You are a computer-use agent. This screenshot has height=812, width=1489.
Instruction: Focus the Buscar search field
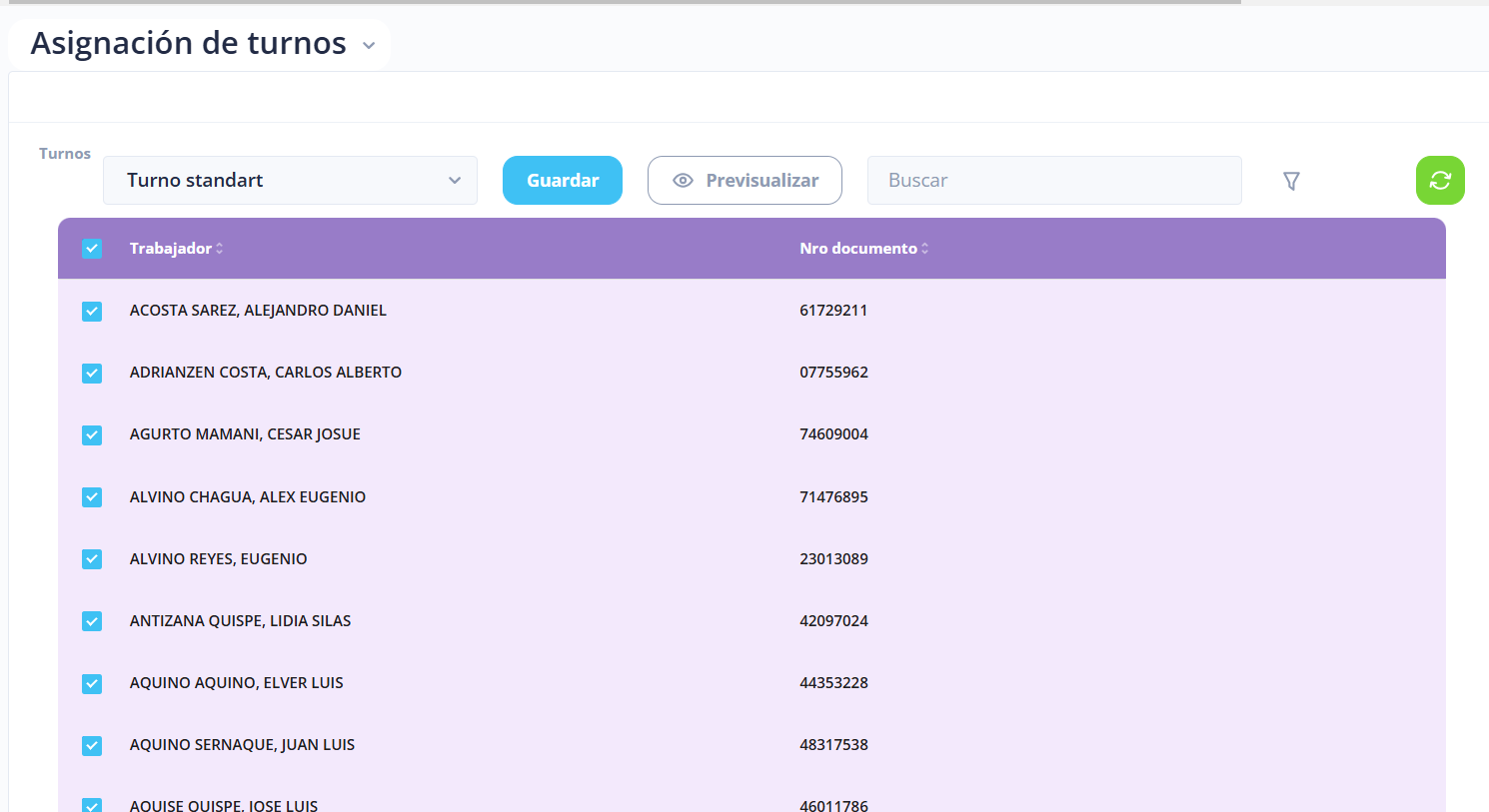[1054, 181]
